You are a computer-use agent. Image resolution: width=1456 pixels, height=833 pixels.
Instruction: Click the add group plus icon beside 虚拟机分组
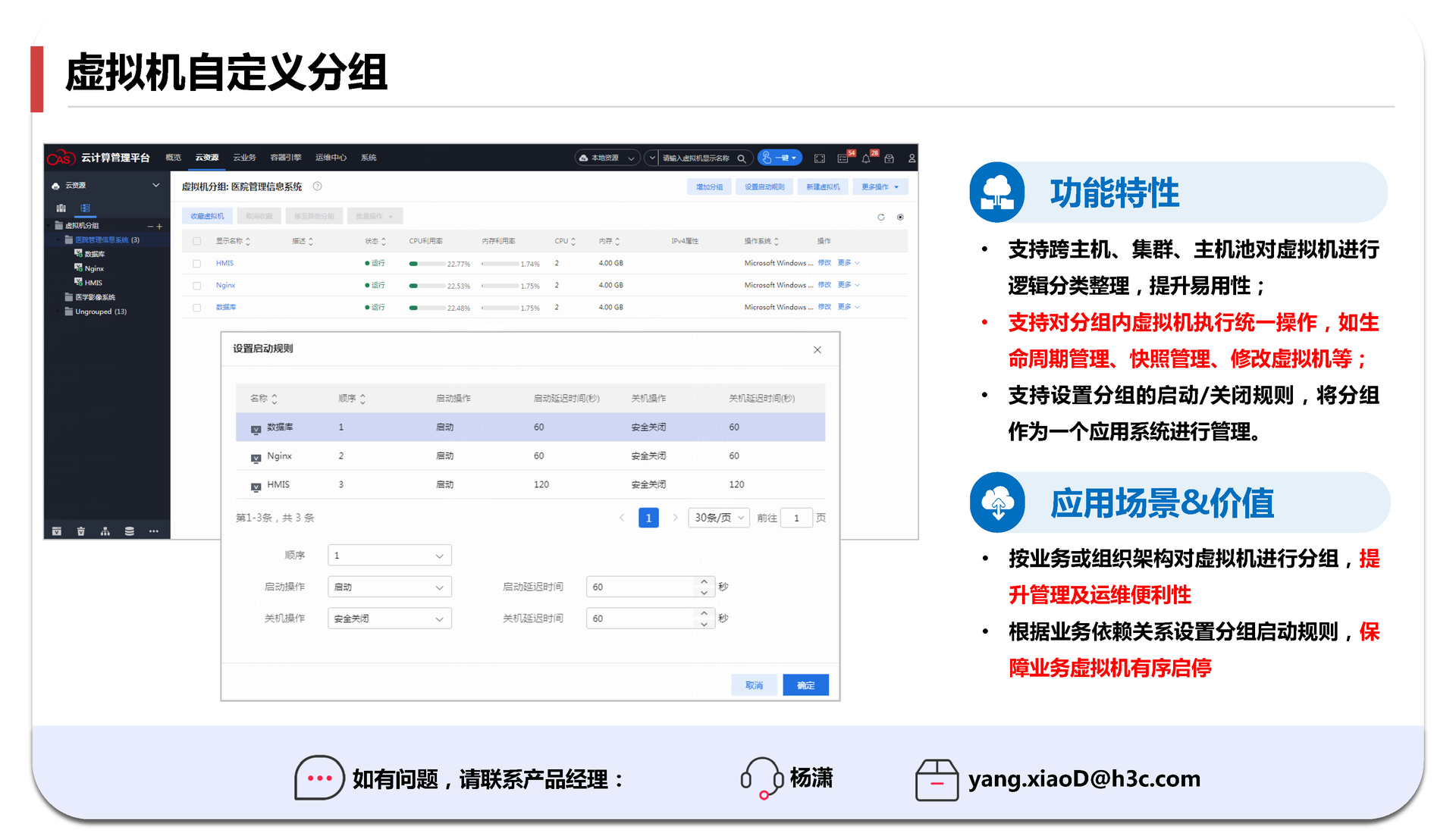160,226
